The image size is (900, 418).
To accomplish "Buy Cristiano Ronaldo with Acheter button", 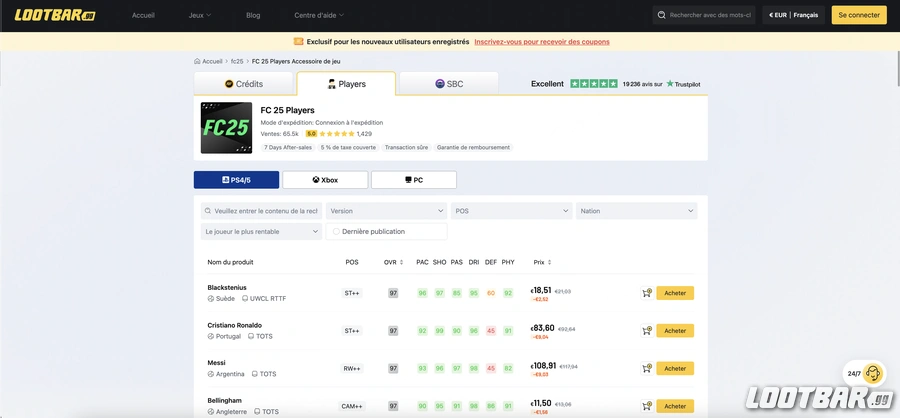I will tap(675, 331).
